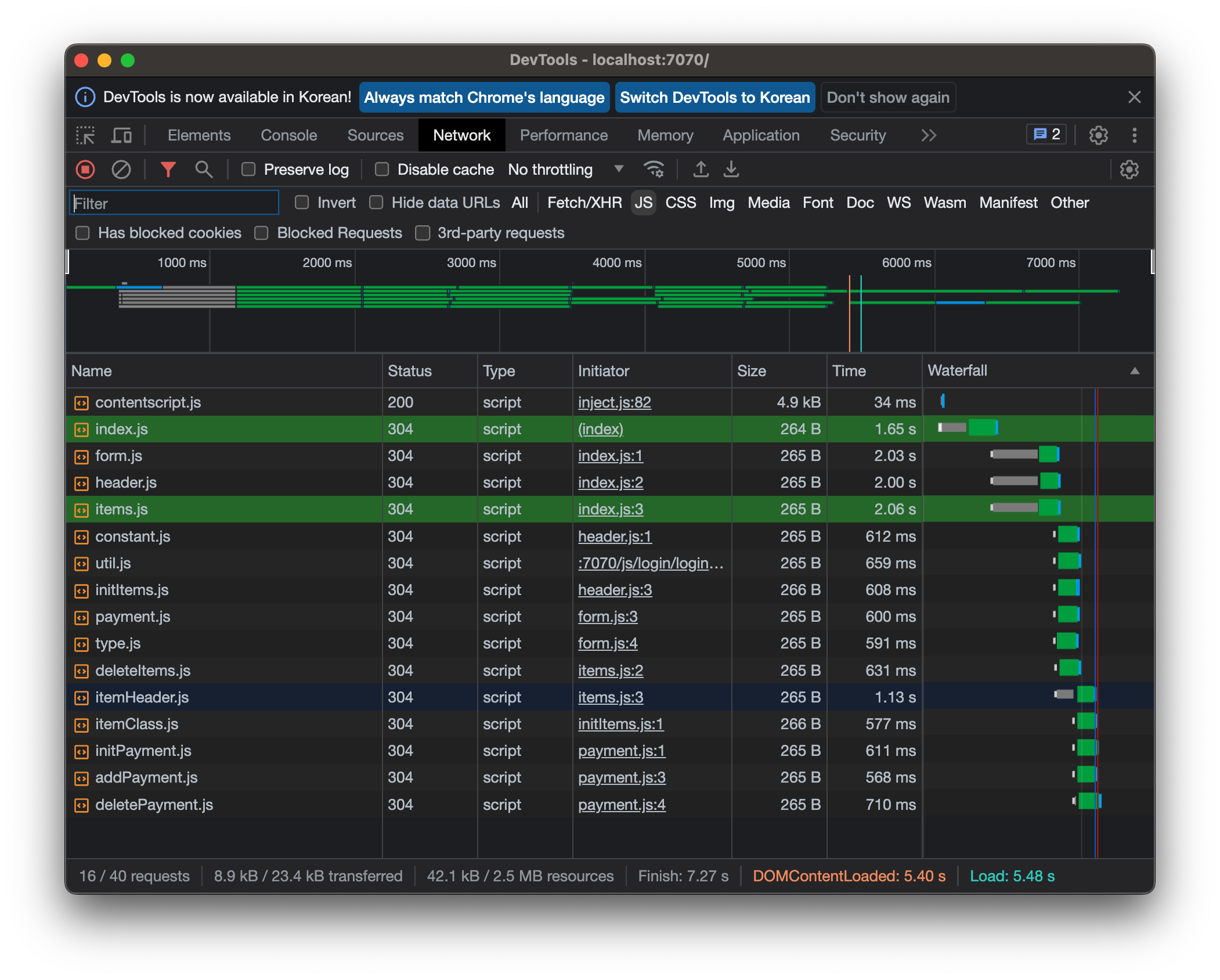Select the JS filter tab
Viewport: 1220px width, 980px height.
point(643,203)
